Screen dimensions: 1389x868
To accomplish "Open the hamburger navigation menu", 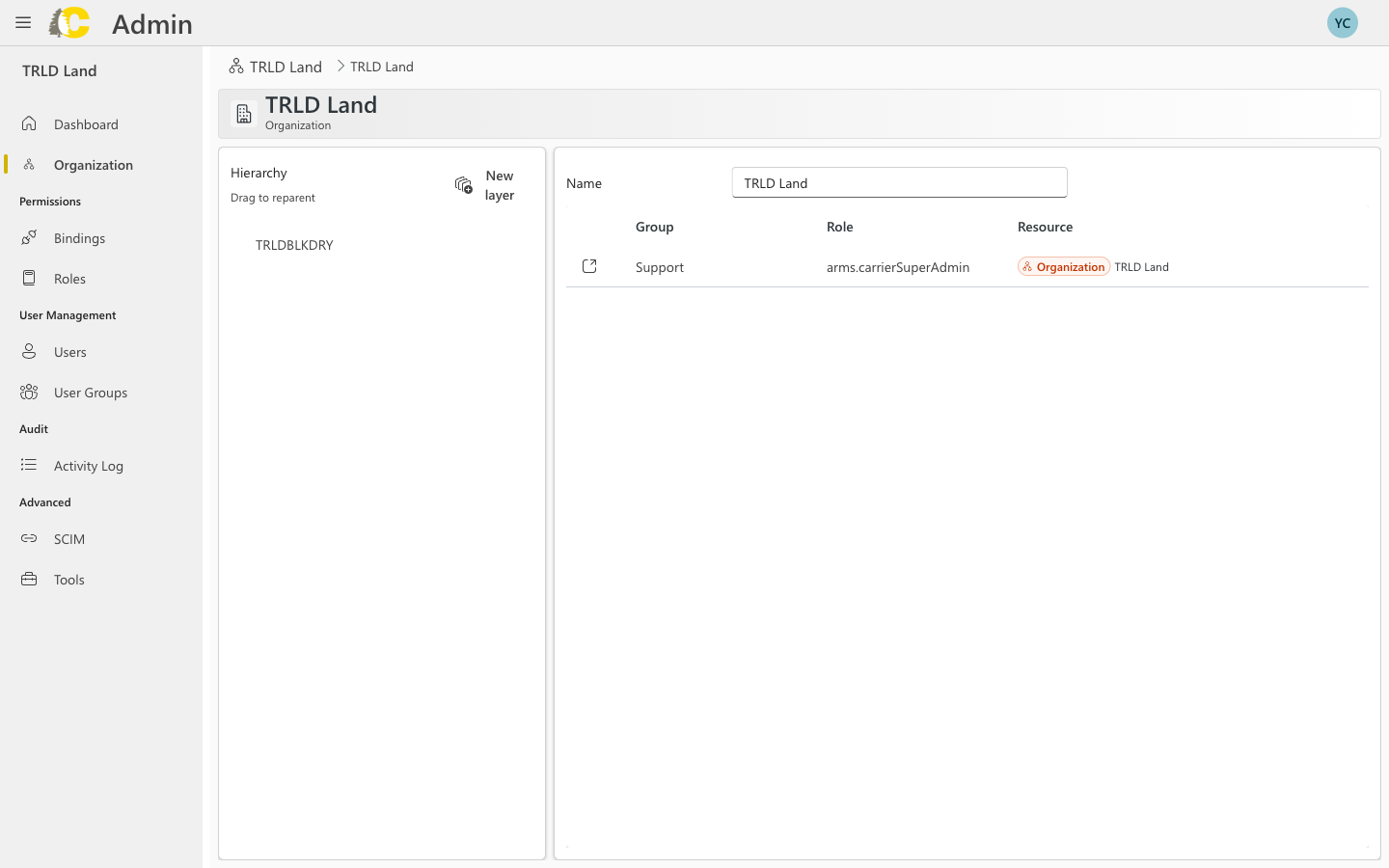I will click(23, 22).
